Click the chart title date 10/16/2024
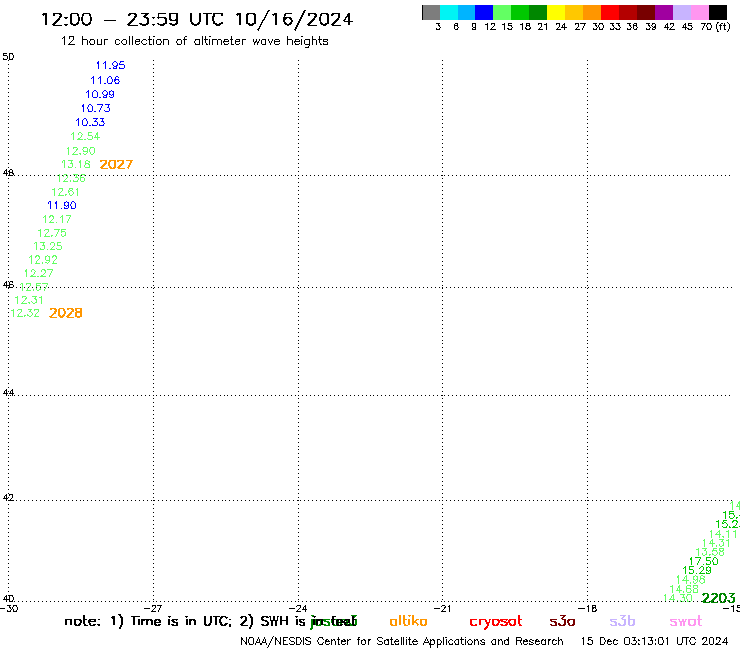This screenshot has height=650, width=740. point(294,20)
